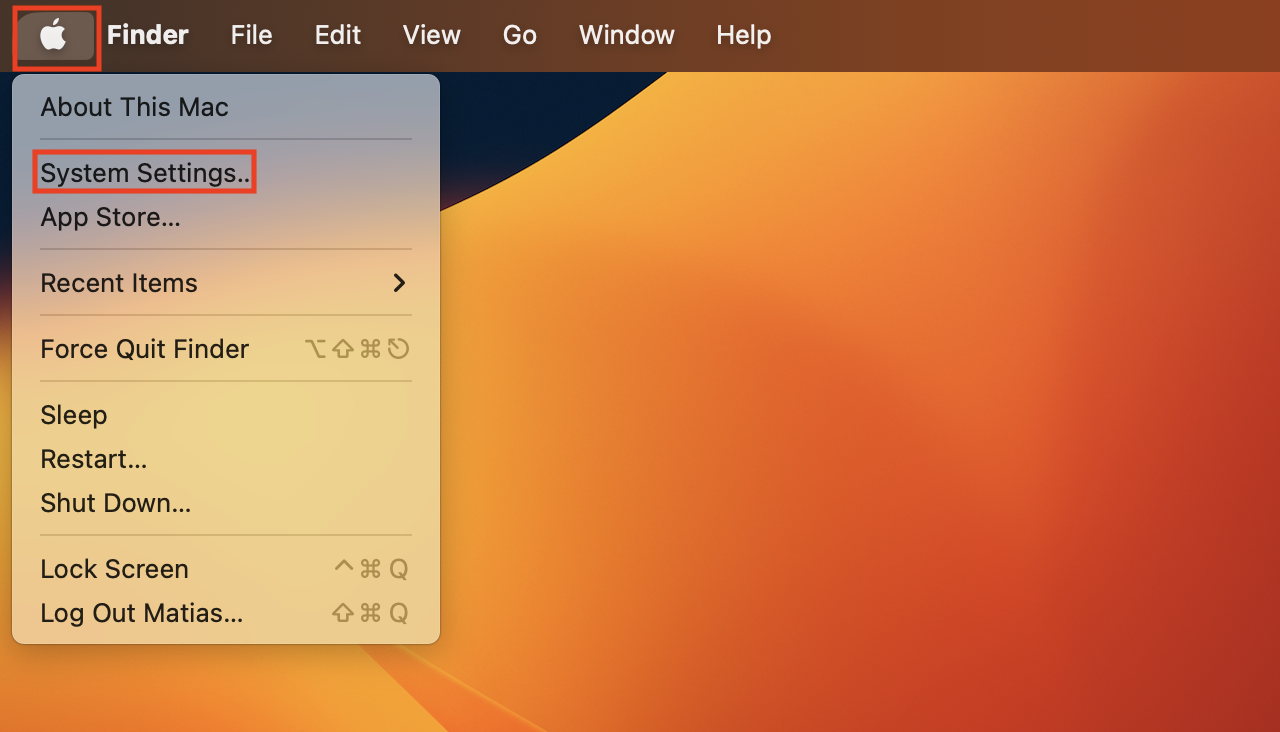The height and width of the screenshot is (732, 1280).
Task: Open the Edit menu
Action: click(337, 36)
